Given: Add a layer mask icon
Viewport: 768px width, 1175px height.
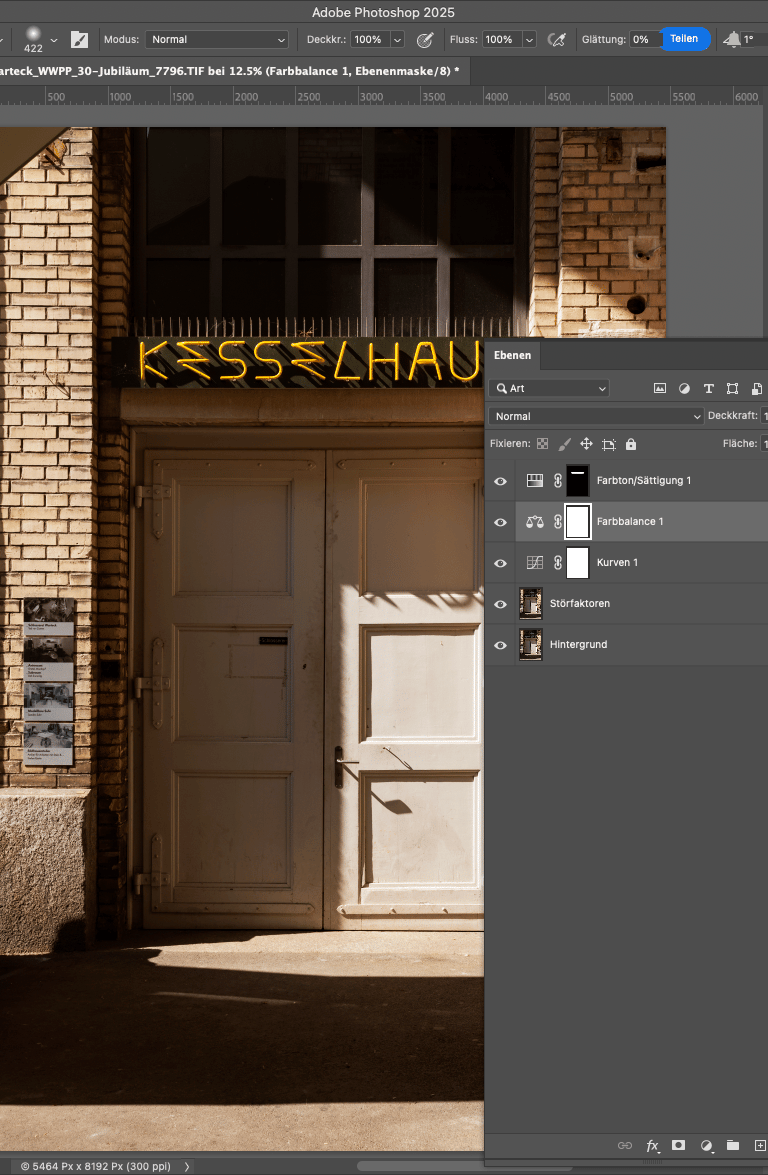Looking at the screenshot, I should coord(678,1145).
